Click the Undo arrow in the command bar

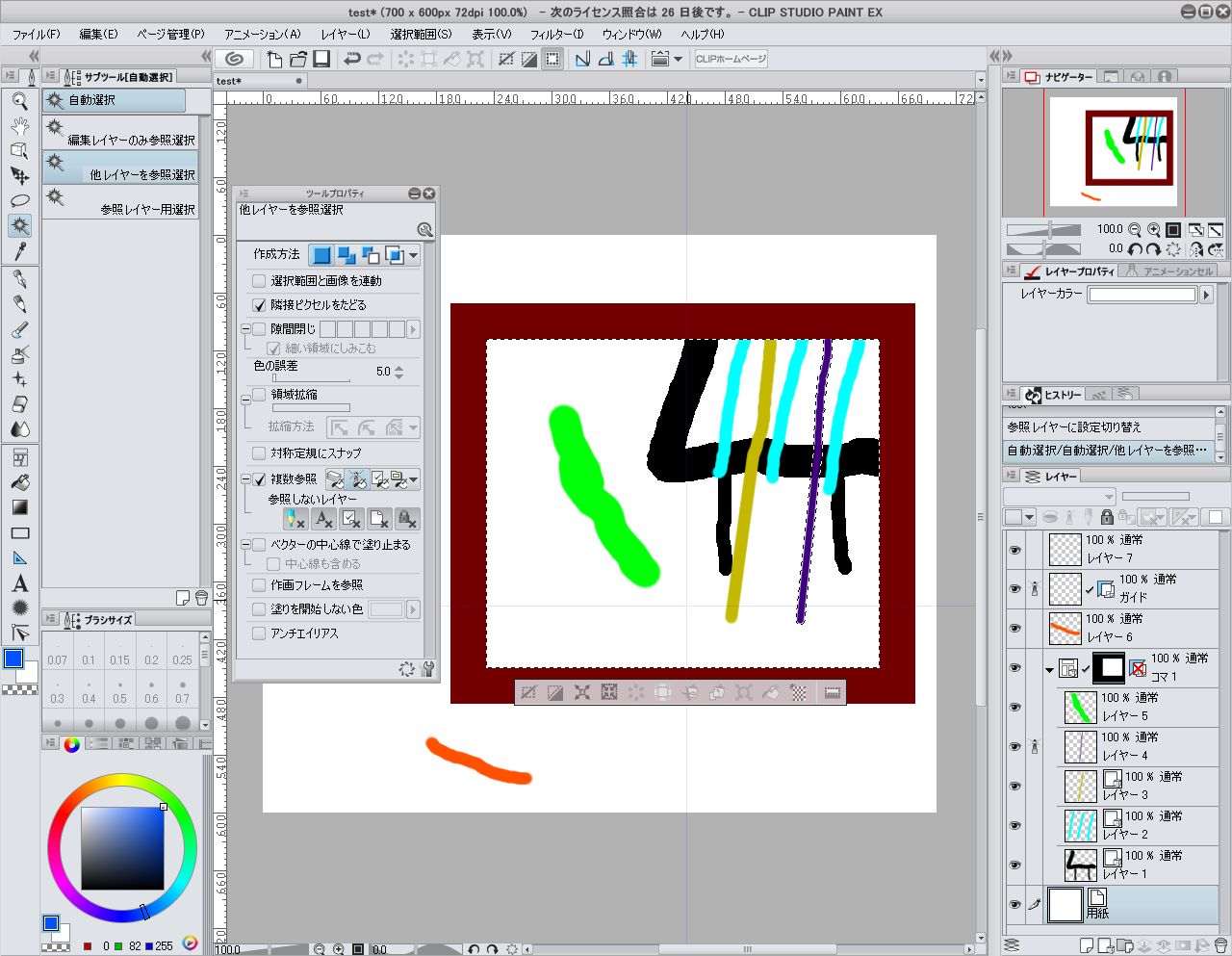tap(352, 60)
